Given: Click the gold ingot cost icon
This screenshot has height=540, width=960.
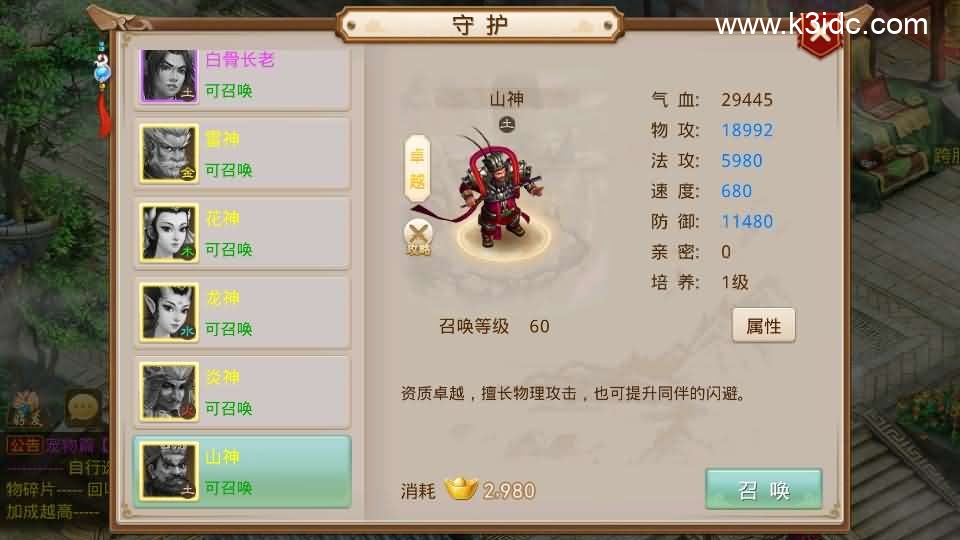Looking at the screenshot, I should tap(461, 490).
